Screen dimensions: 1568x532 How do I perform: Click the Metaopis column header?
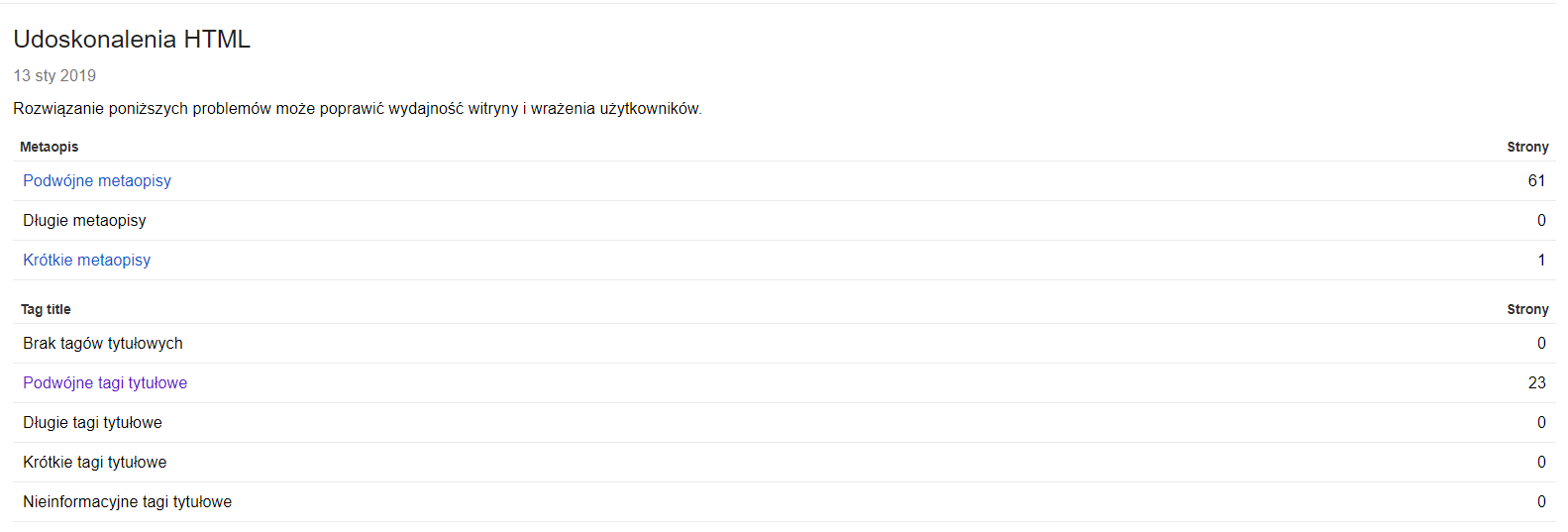tap(50, 147)
